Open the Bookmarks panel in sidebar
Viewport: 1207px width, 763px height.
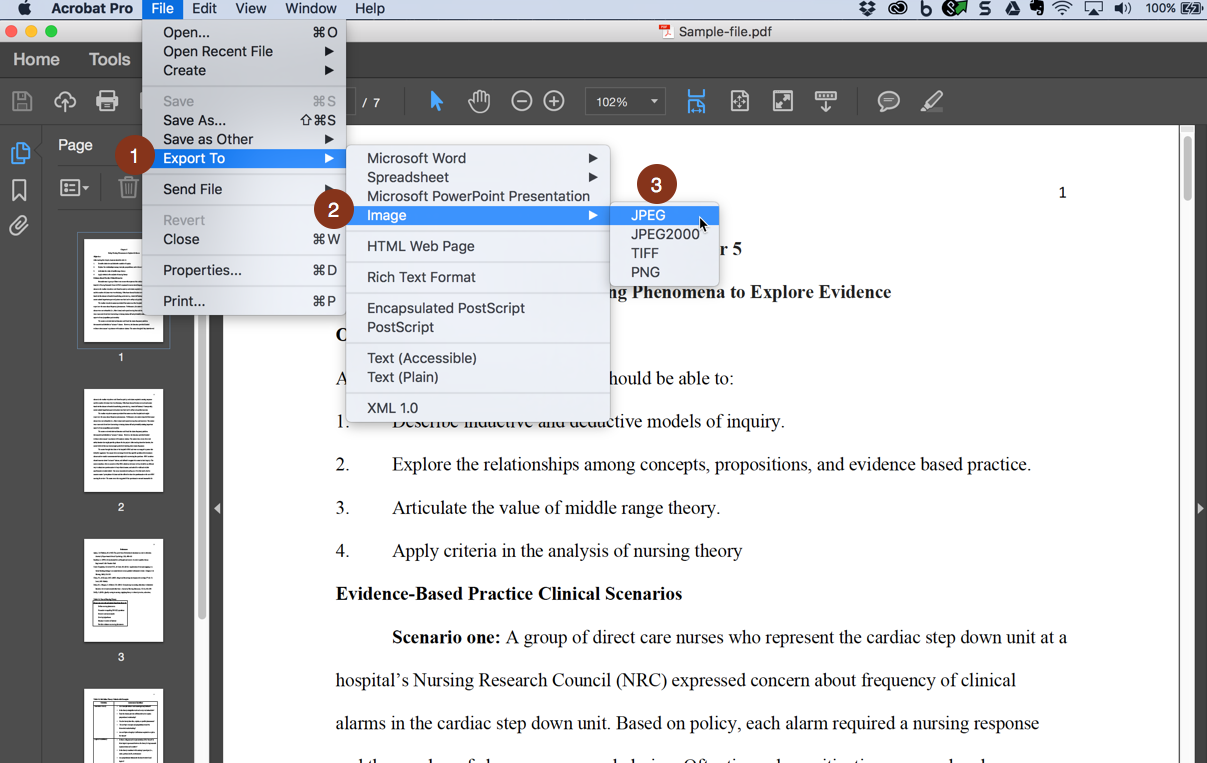(x=19, y=190)
